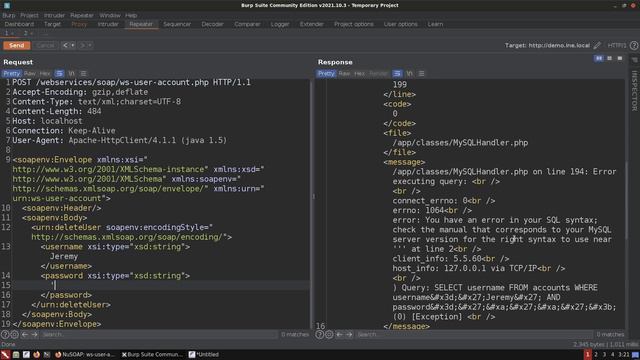The width and height of the screenshot is (640, 360).
Task: Select Raw view in Request panel
Action: pyautogui.click(x=30, y=73)
